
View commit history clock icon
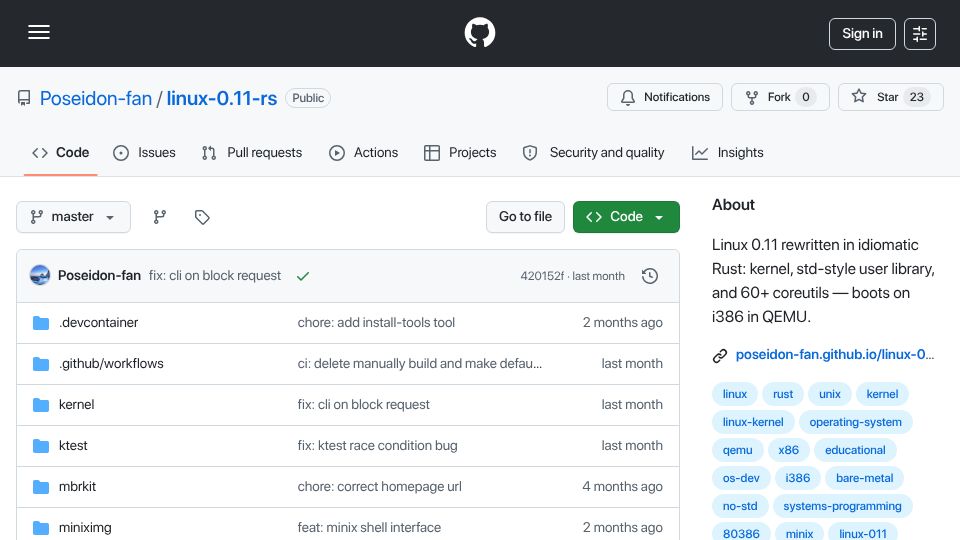coord(650,276)
